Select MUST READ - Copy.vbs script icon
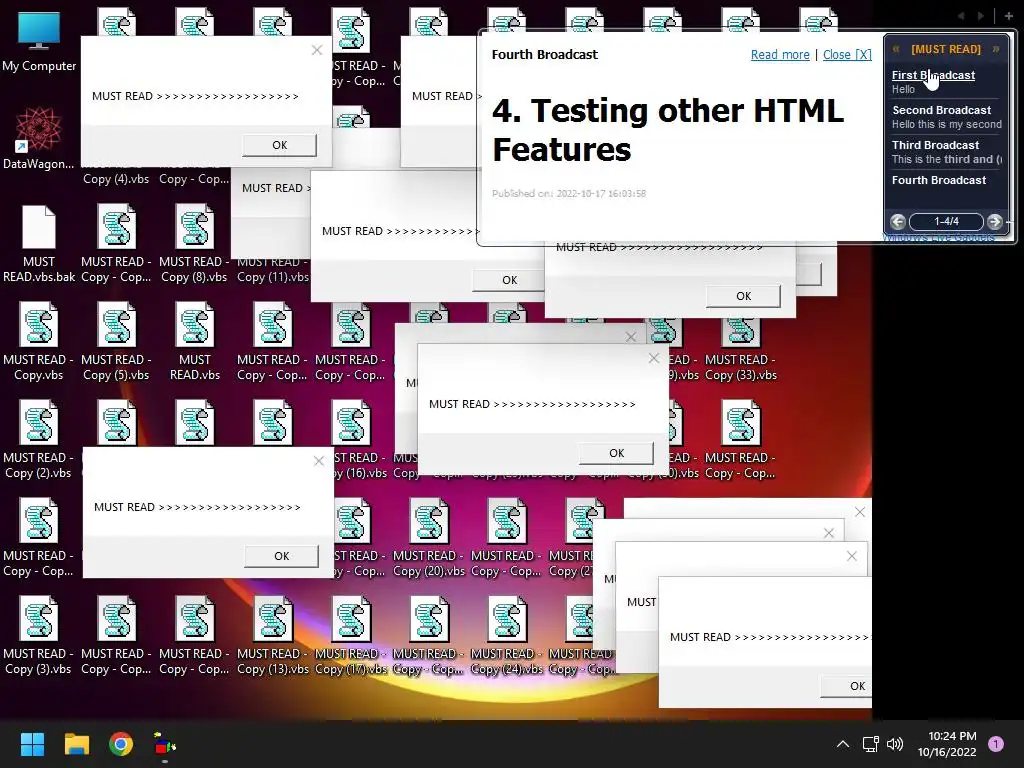Viewport: 1024px width, 768px height. point(39,342)
